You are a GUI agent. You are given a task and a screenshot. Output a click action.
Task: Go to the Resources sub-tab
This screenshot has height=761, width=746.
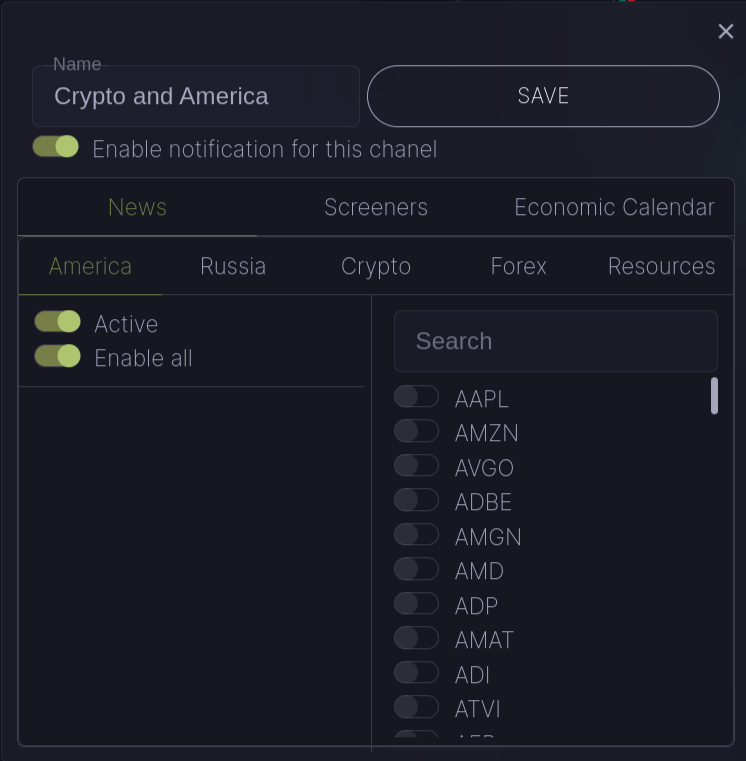point(661,266)
